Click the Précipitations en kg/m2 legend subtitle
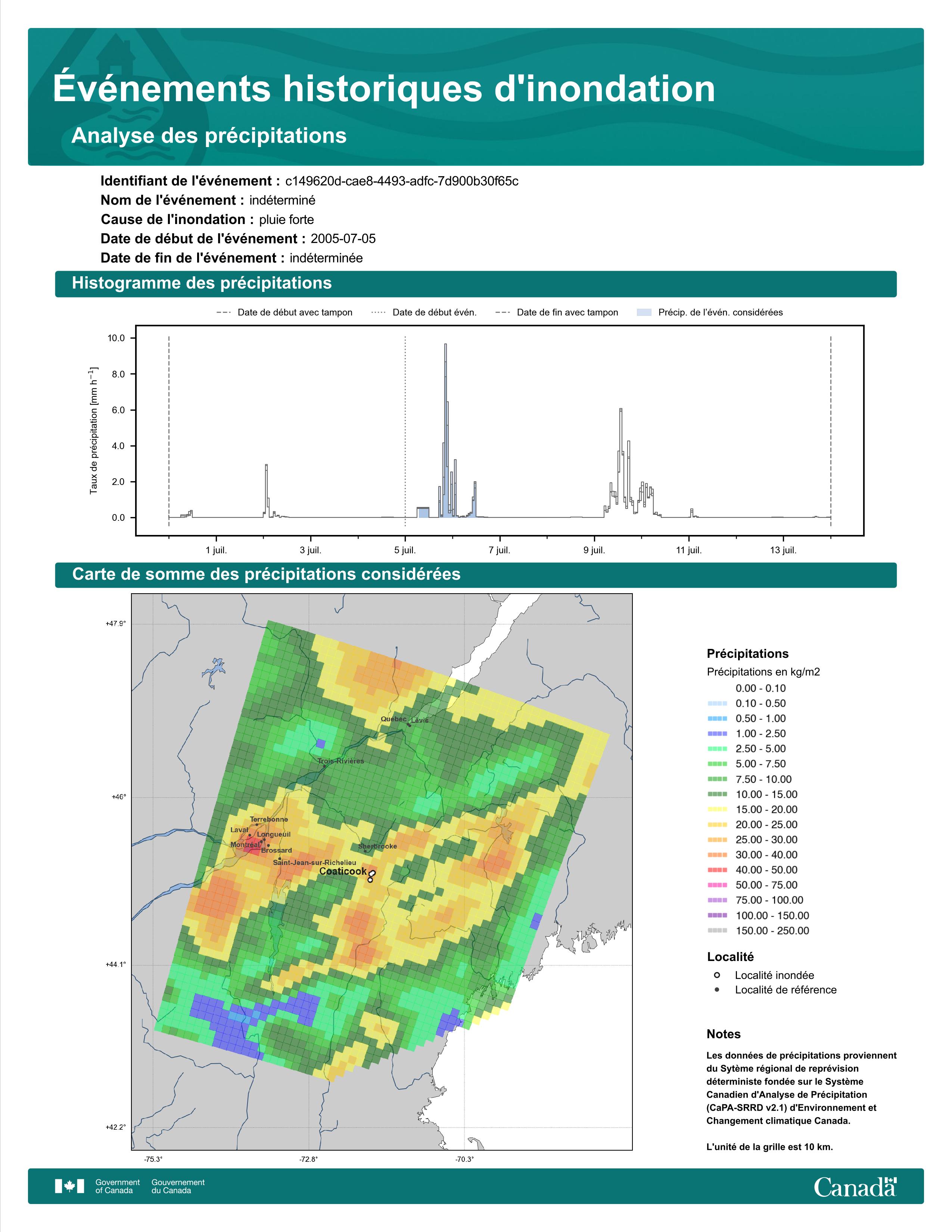 [763, 672]
